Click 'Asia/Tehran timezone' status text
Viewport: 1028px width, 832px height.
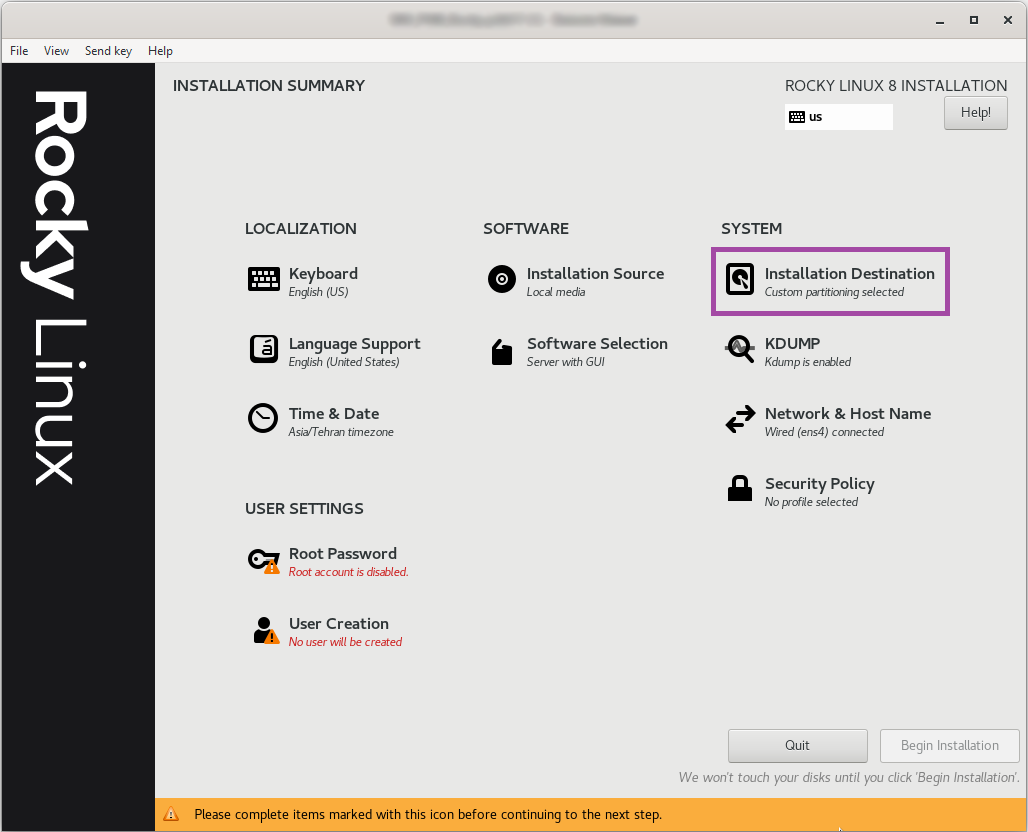pyautogui.click(x=341, y=432)
